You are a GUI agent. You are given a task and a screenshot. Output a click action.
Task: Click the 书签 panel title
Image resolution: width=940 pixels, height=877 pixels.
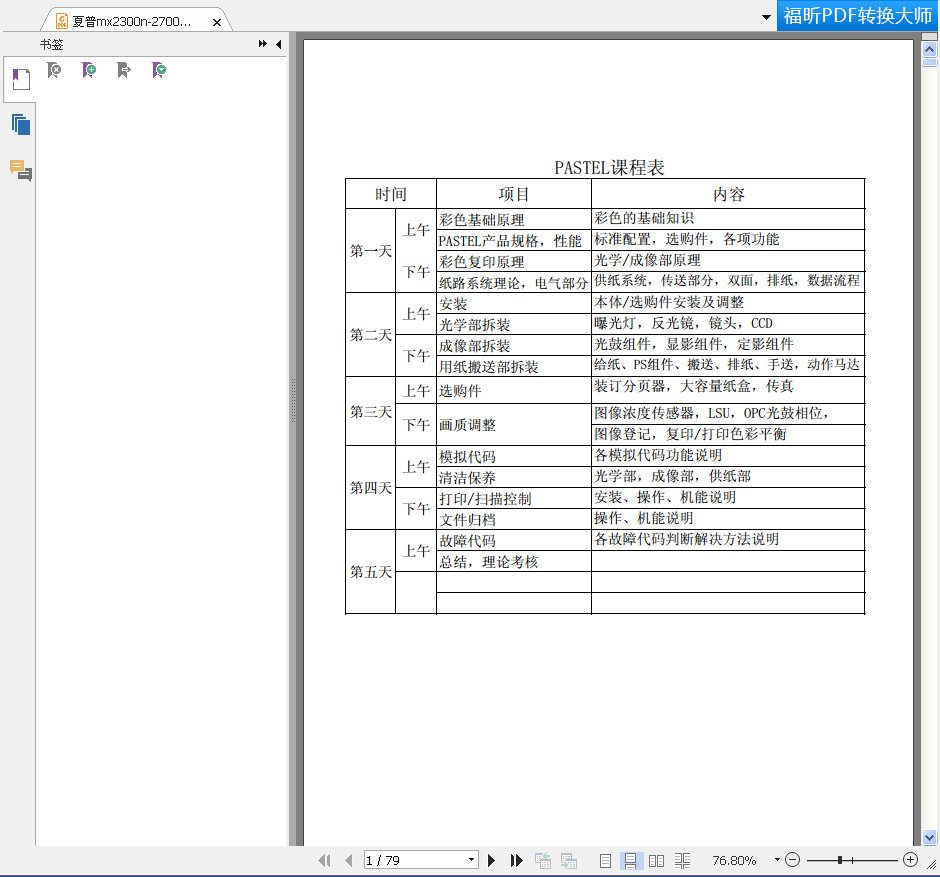pyautogui.click(x=52, y=44)
